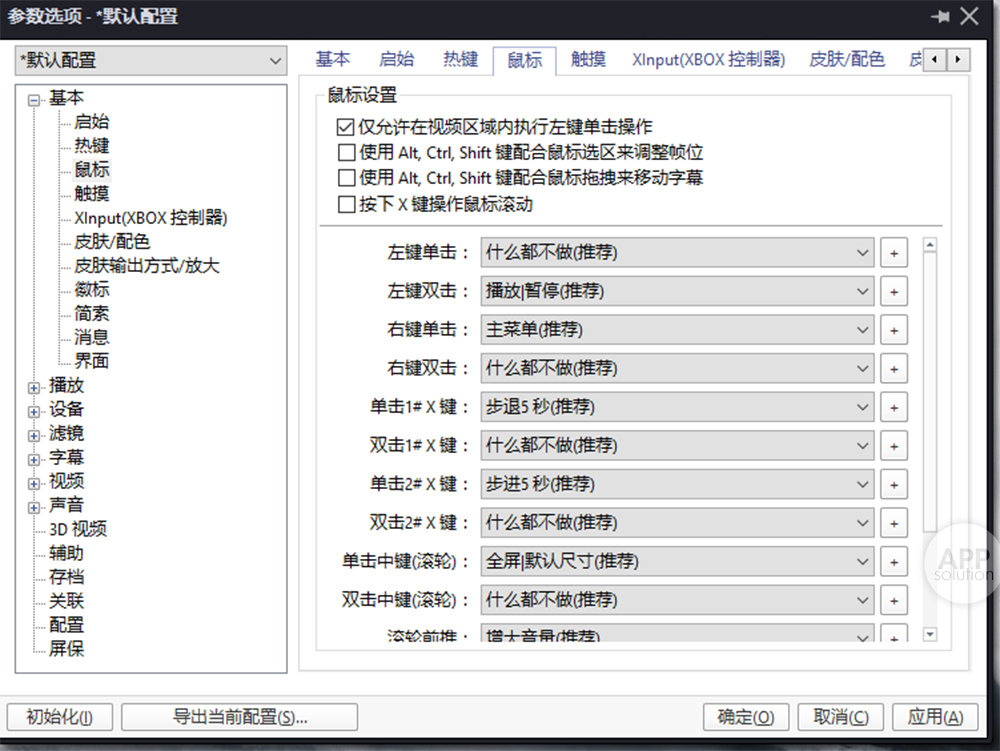Pin the preferences window with pushpin icon

tap(940, 17)
